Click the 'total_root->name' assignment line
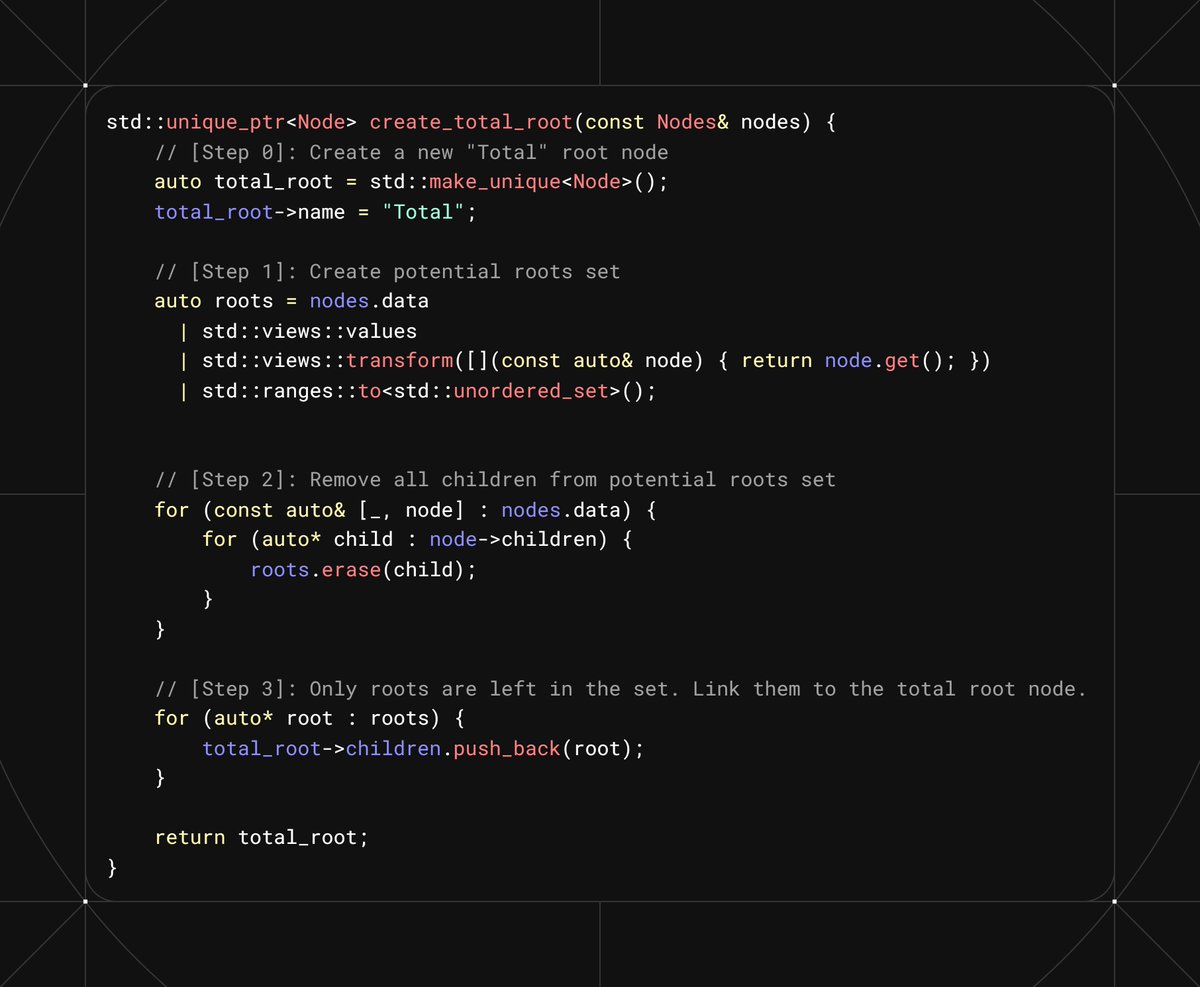The height and width of the screenshot is (987, 1200). tap(316, 212)
